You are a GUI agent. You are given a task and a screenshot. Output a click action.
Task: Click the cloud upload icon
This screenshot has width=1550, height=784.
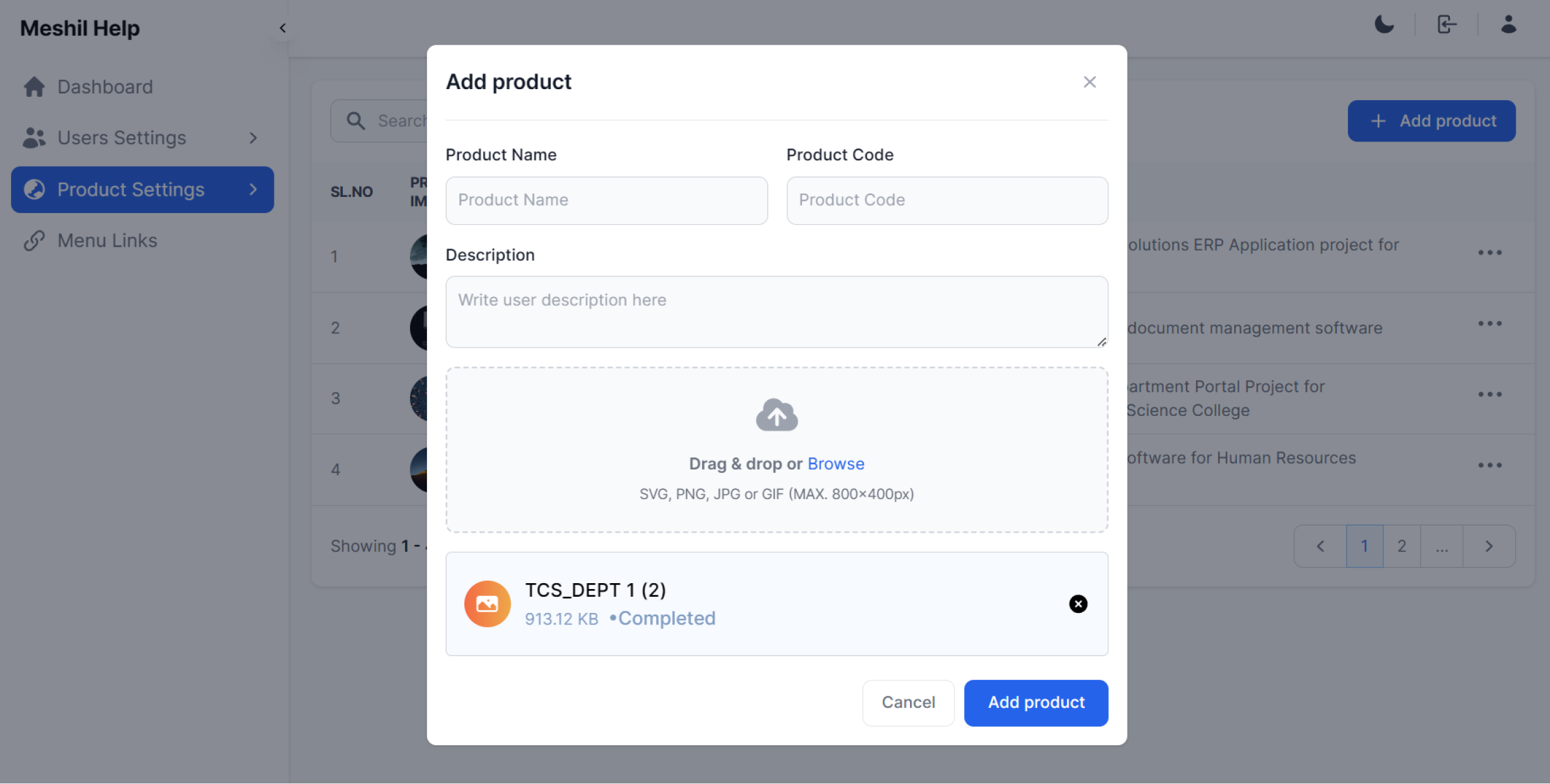coord(776,415)
